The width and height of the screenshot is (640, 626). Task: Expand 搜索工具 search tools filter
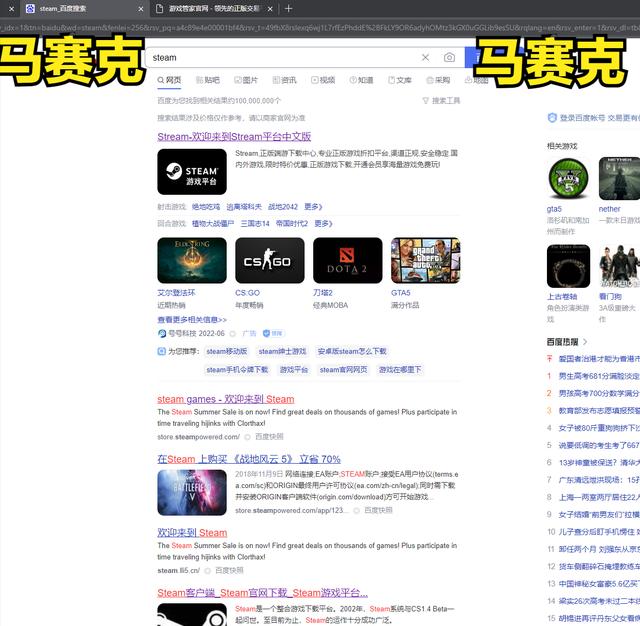click(440, 101)
